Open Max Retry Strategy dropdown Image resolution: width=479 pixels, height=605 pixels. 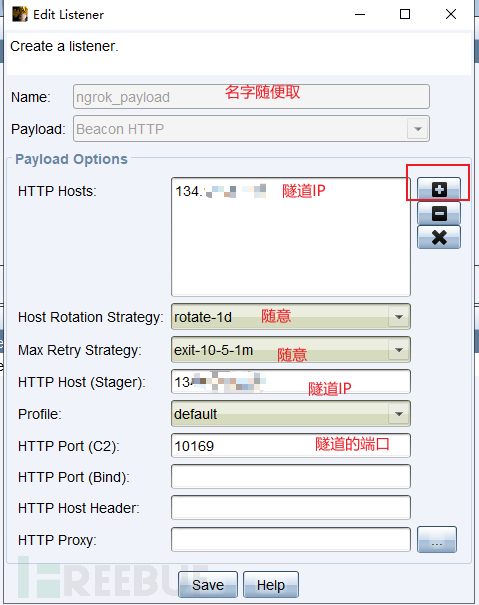click(x=291, y=350)
